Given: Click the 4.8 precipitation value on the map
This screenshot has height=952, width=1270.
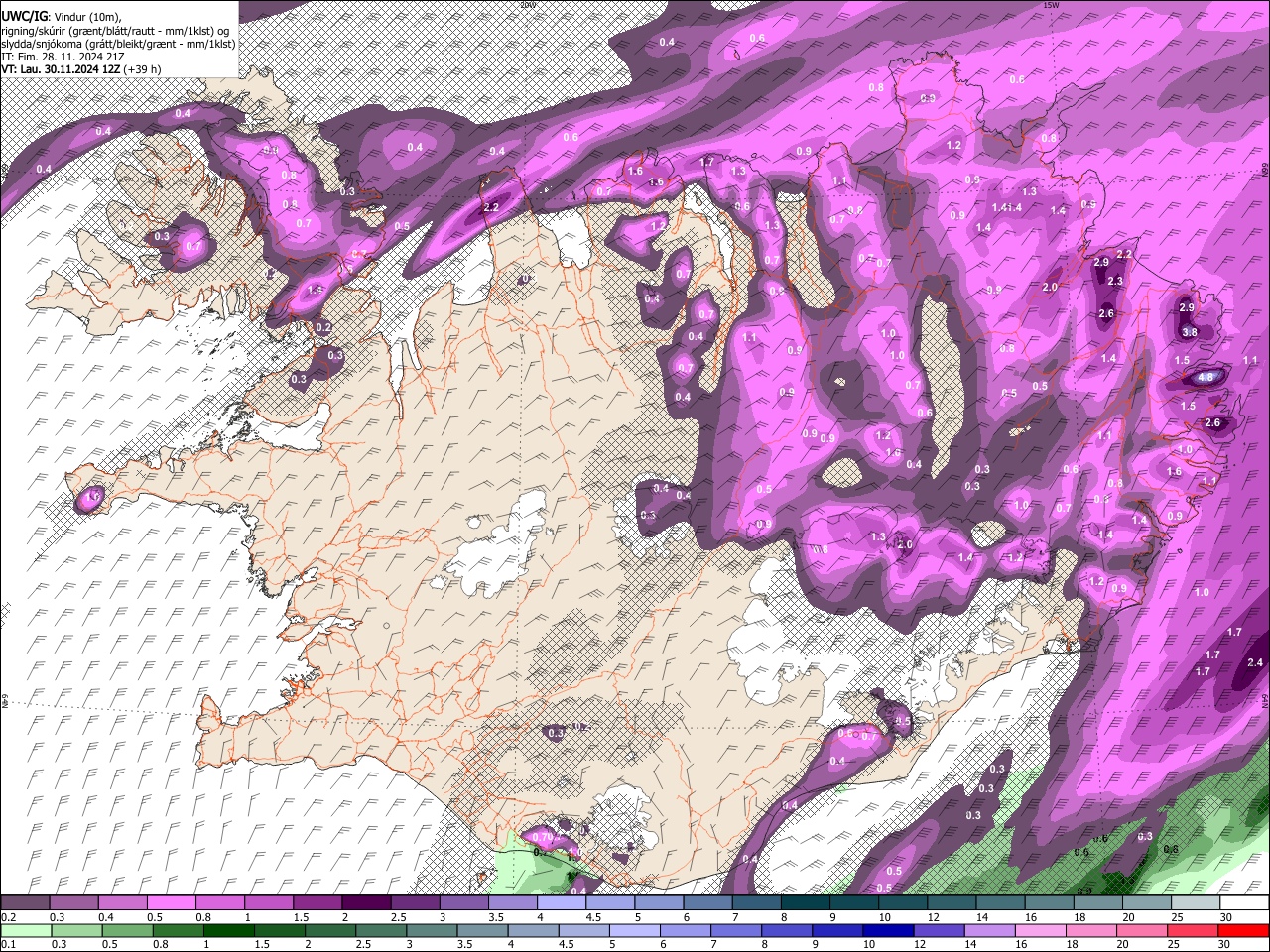Looking at the screenshot, I should pos(1206,378).
